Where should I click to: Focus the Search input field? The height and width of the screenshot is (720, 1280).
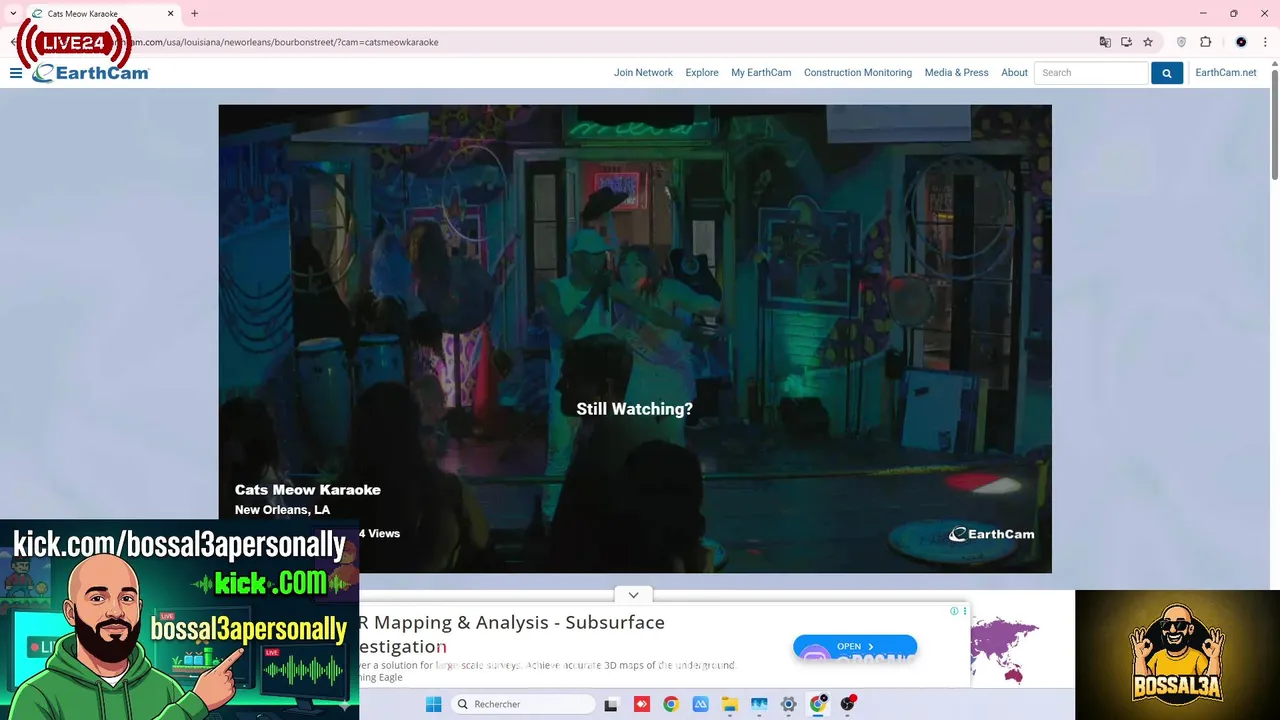tap(1091, 73)
